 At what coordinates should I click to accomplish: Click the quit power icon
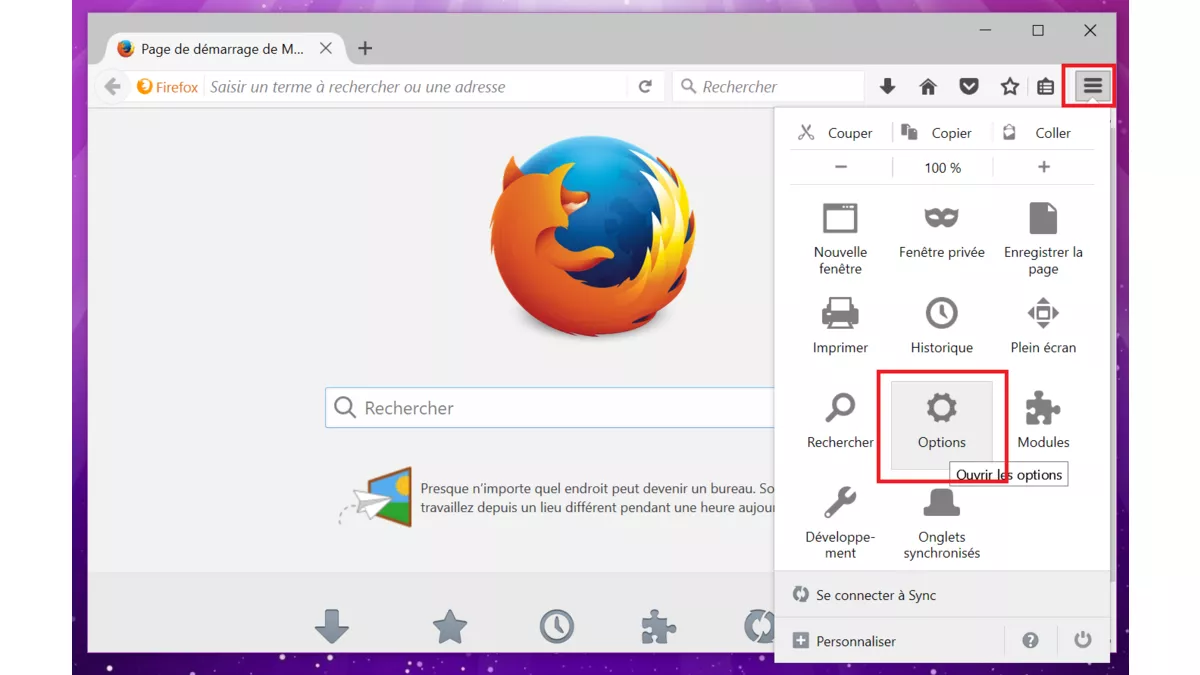point(1083,640)
